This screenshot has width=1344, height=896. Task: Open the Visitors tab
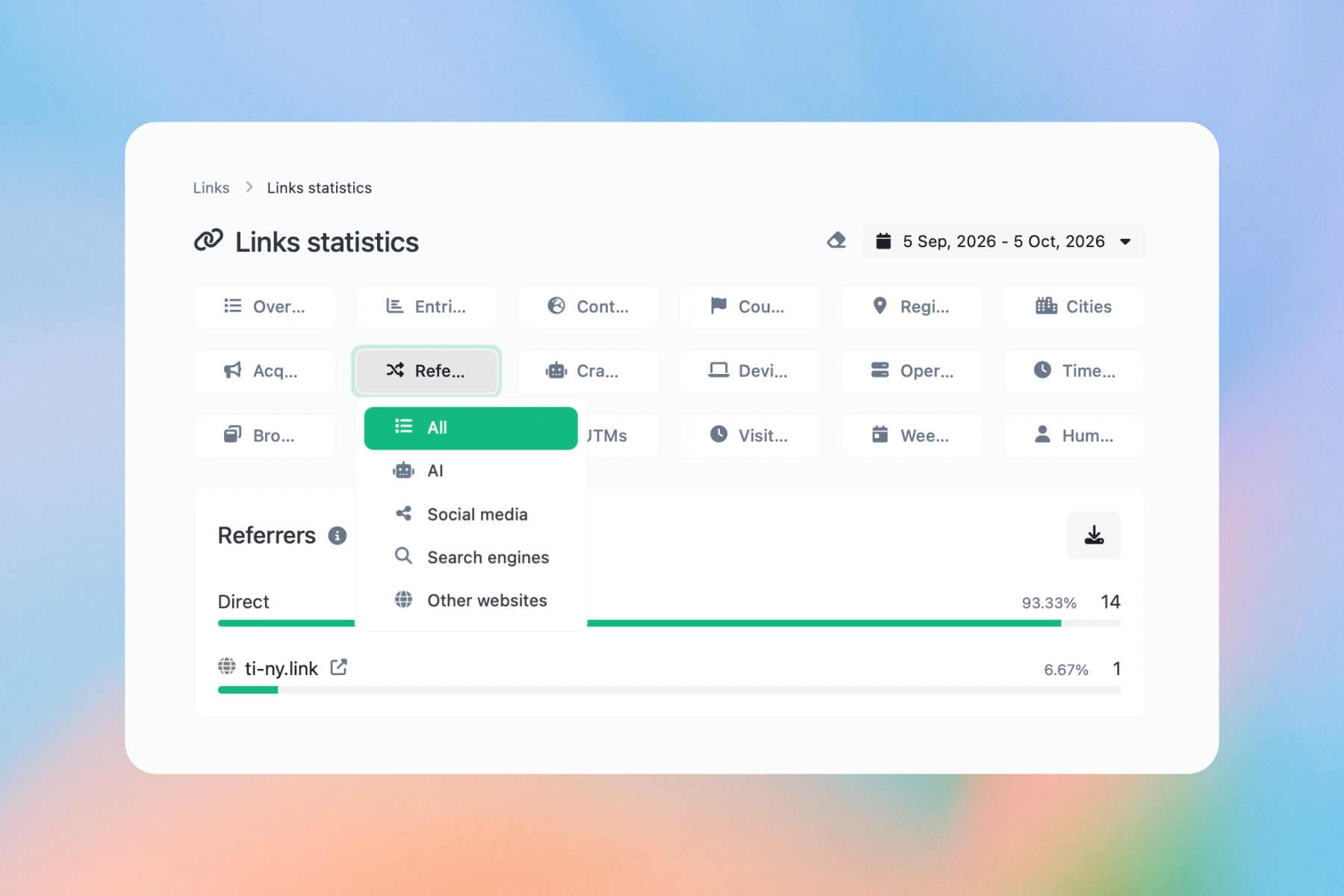pos(750,435)
